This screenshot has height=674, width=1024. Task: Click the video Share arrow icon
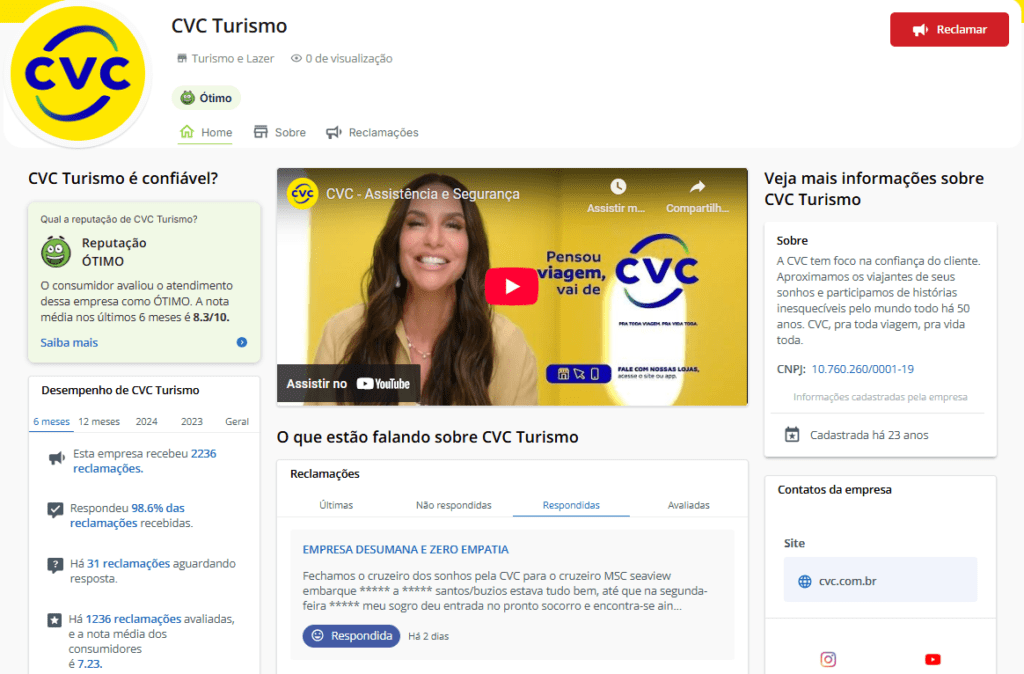[697, 187]
